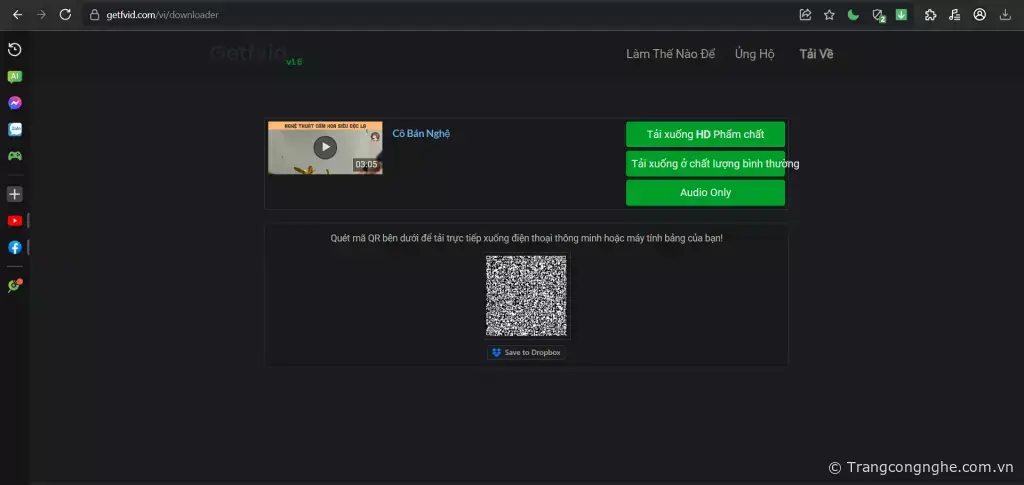Launch the AI assistant sidebar icon
Image resolution: width=1024 pixels, height=485 pixels.
pyautogui.click(x=15, y=76)
